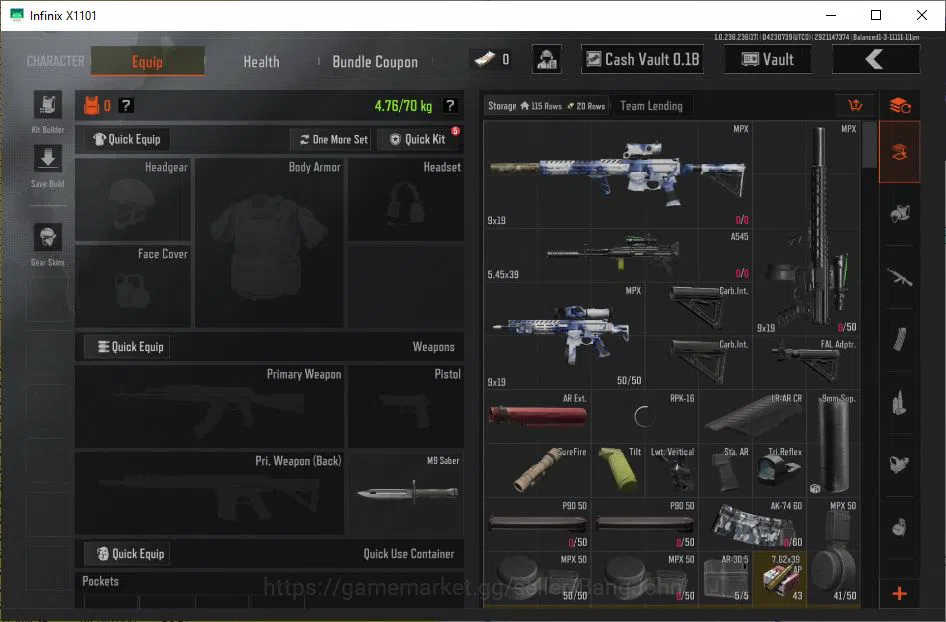The height and width of the screenshot is (622, 946).
Task: Select the Headset equipment slot
Action: 406,199
